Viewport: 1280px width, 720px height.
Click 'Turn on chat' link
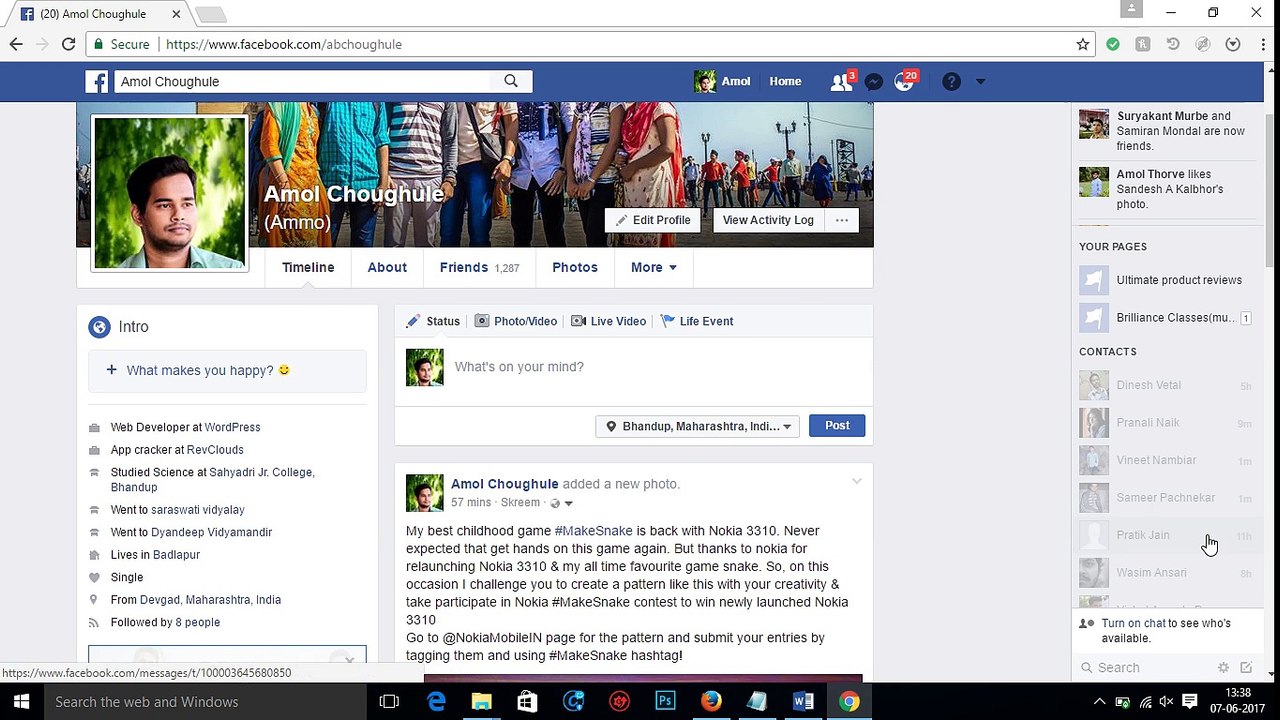click(1134, 623)
